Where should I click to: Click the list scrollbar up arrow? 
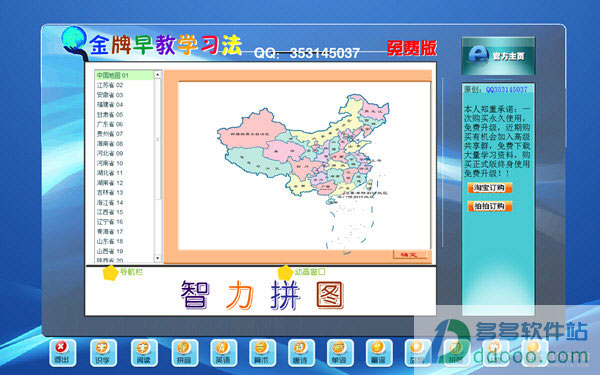[158, 75]
